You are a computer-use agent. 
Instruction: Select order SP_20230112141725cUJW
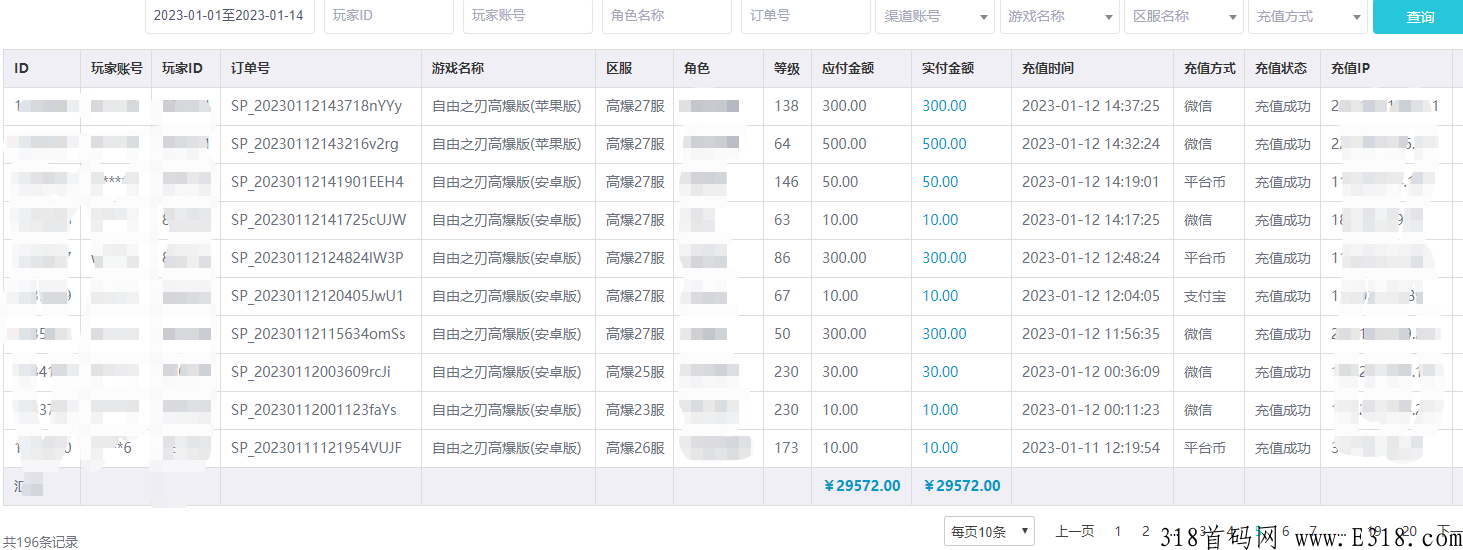tap(318, 220)
